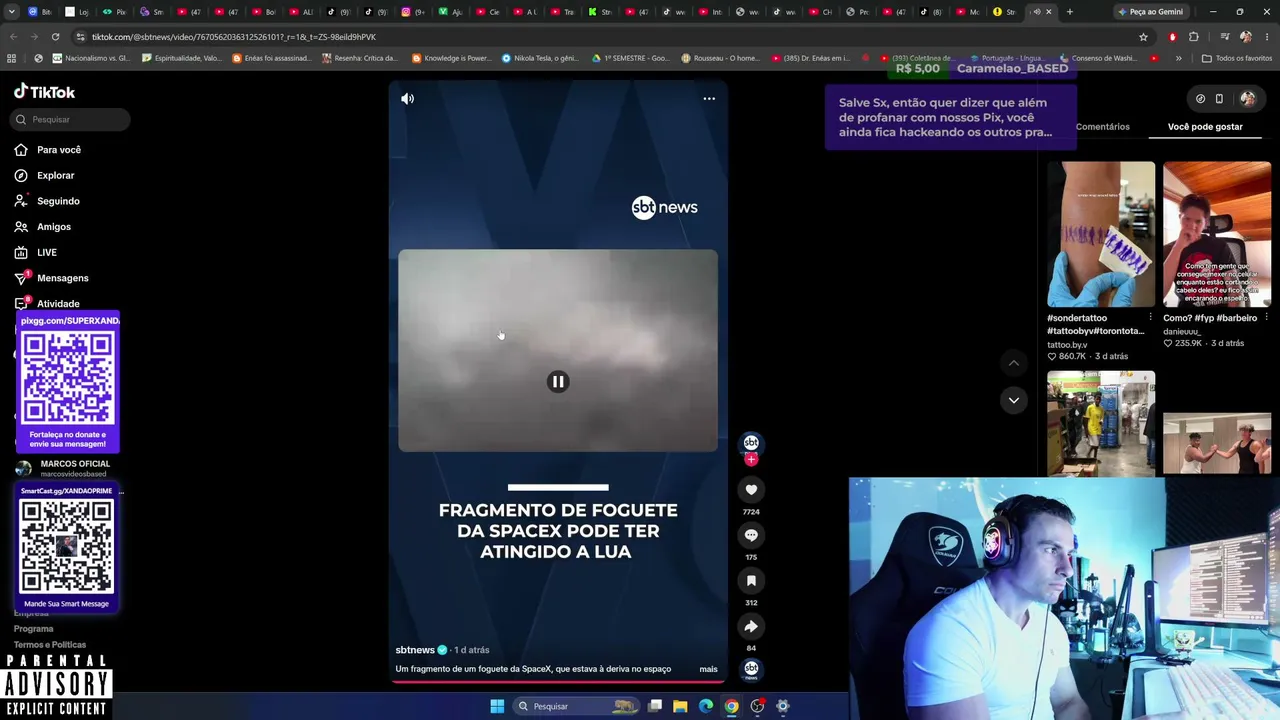Expand video description with 'mais'
The image size is (1280, 720).
click(x=708, y=669)
